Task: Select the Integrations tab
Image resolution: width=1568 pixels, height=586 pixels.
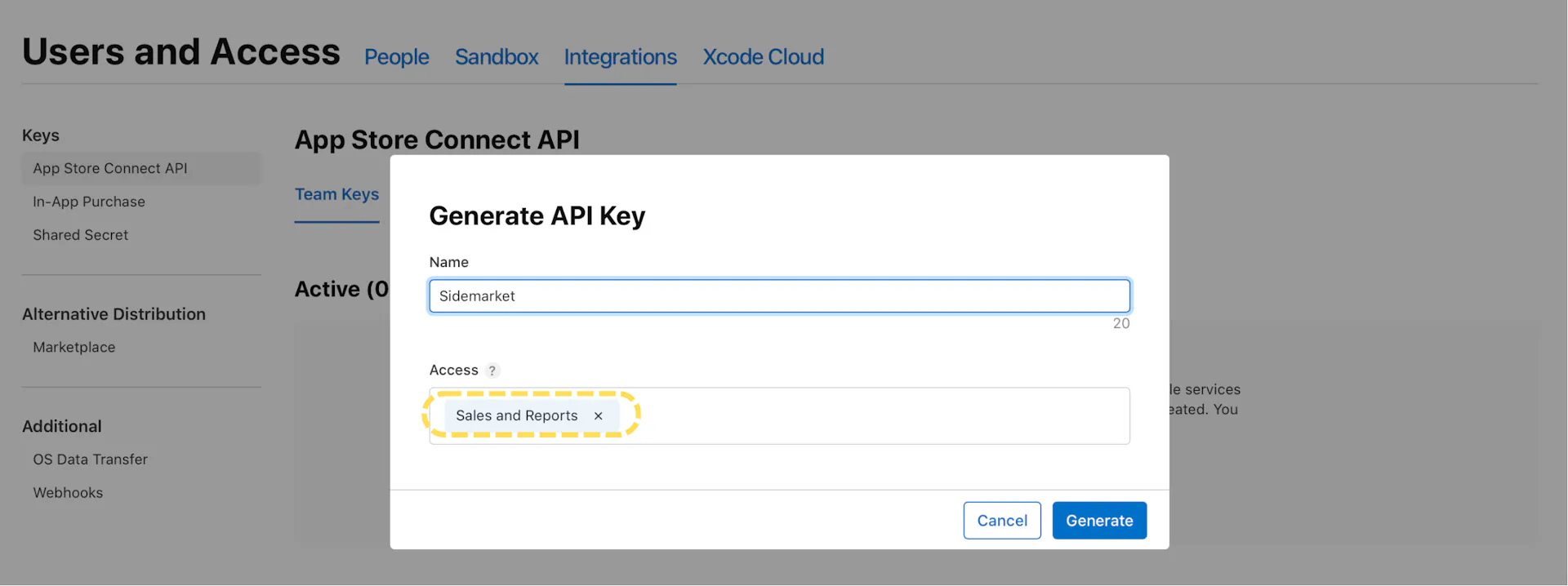Action: pyautogui.click(x=620, y=57)
